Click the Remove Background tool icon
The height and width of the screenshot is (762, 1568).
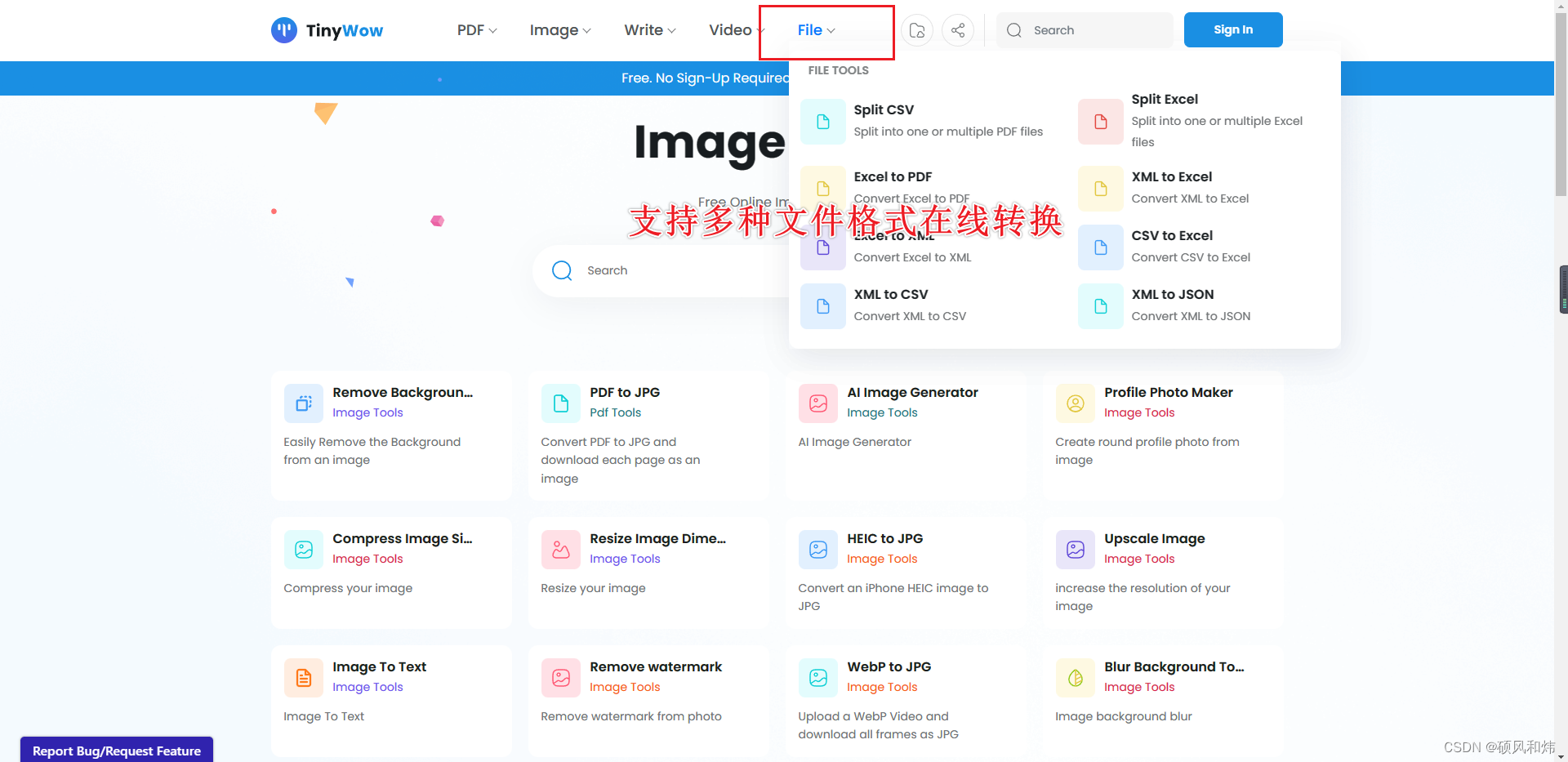coord(304,403)
